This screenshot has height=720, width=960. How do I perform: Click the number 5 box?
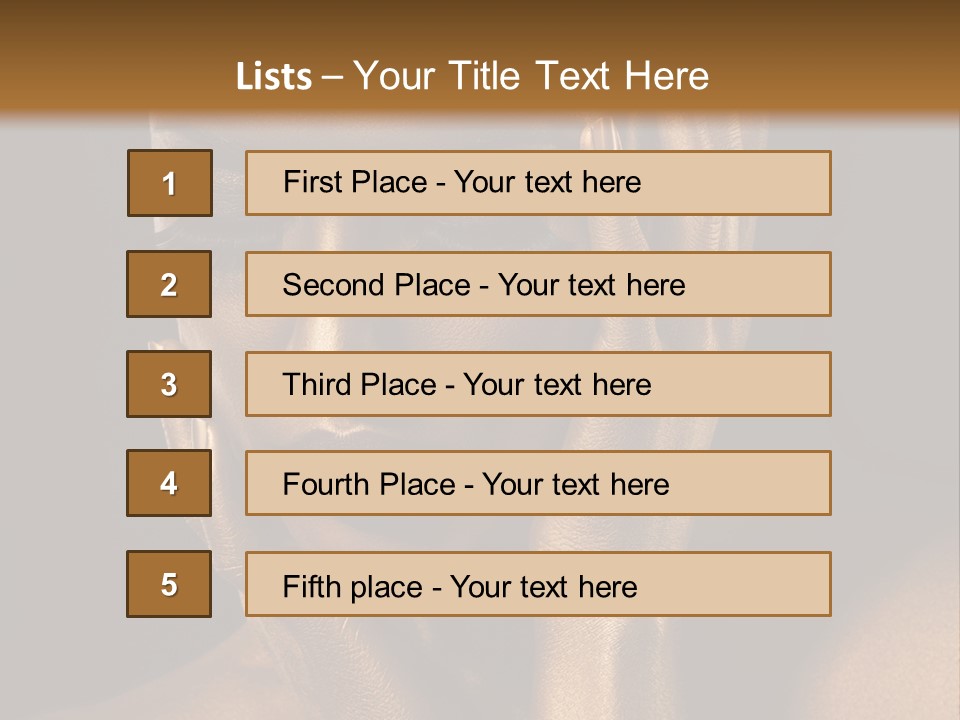(169, 584)
